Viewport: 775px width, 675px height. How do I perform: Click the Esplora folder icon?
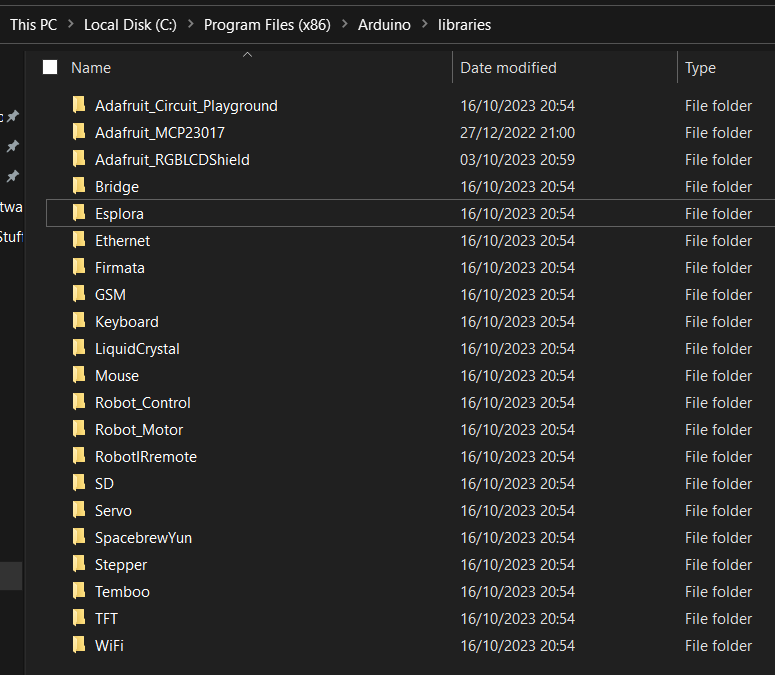pos(79,213)
